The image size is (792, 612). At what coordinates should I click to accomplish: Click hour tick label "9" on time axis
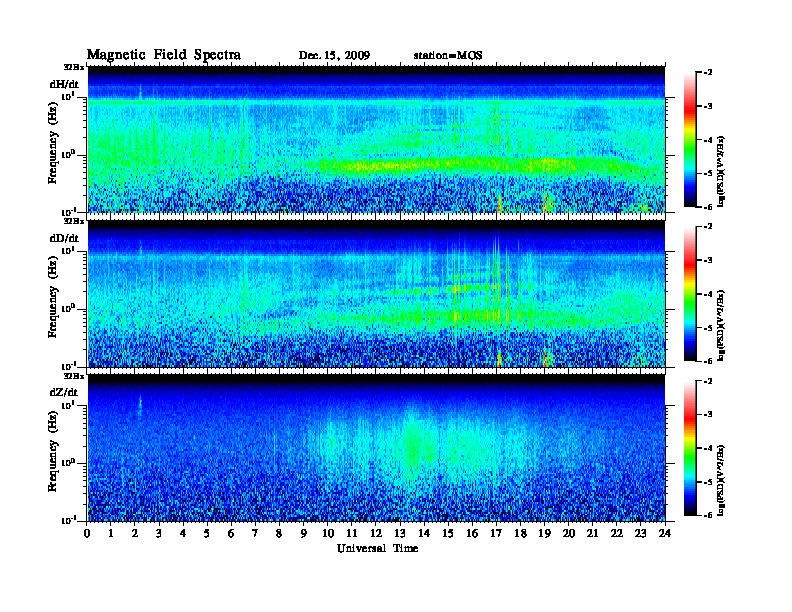304,534
